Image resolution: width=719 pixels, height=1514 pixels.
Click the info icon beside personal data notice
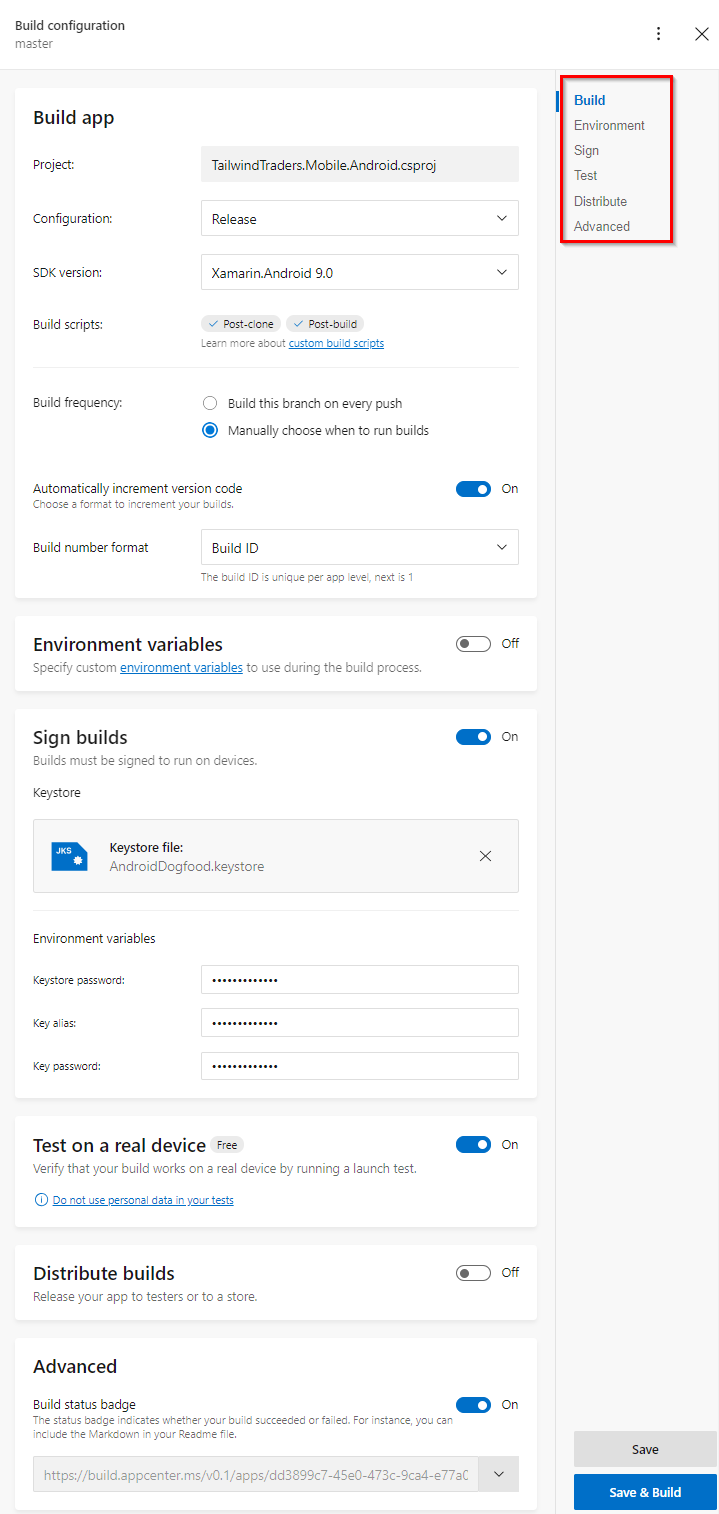point(41,1199)
